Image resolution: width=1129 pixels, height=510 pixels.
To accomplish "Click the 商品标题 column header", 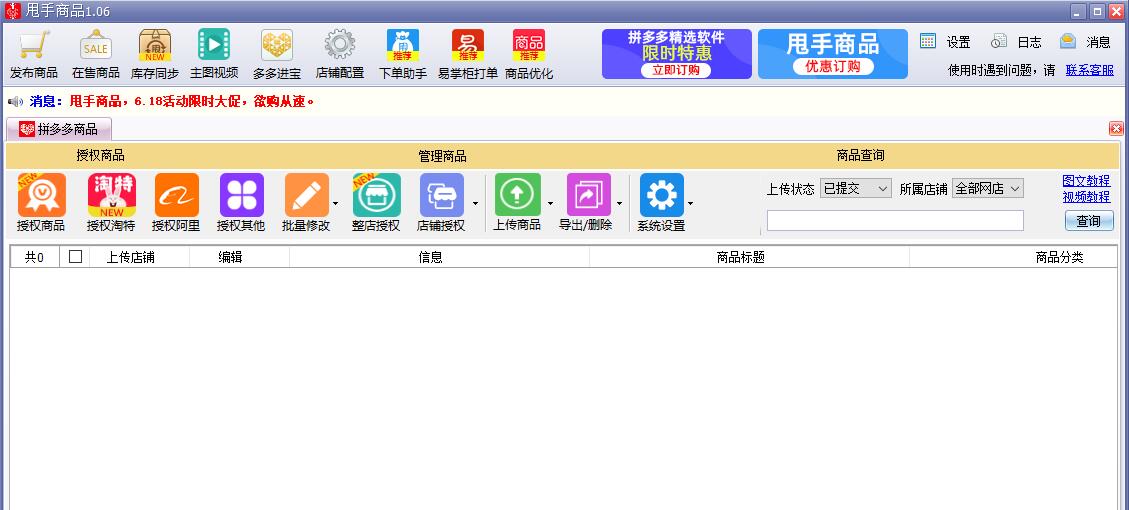I will coord(740,257).
